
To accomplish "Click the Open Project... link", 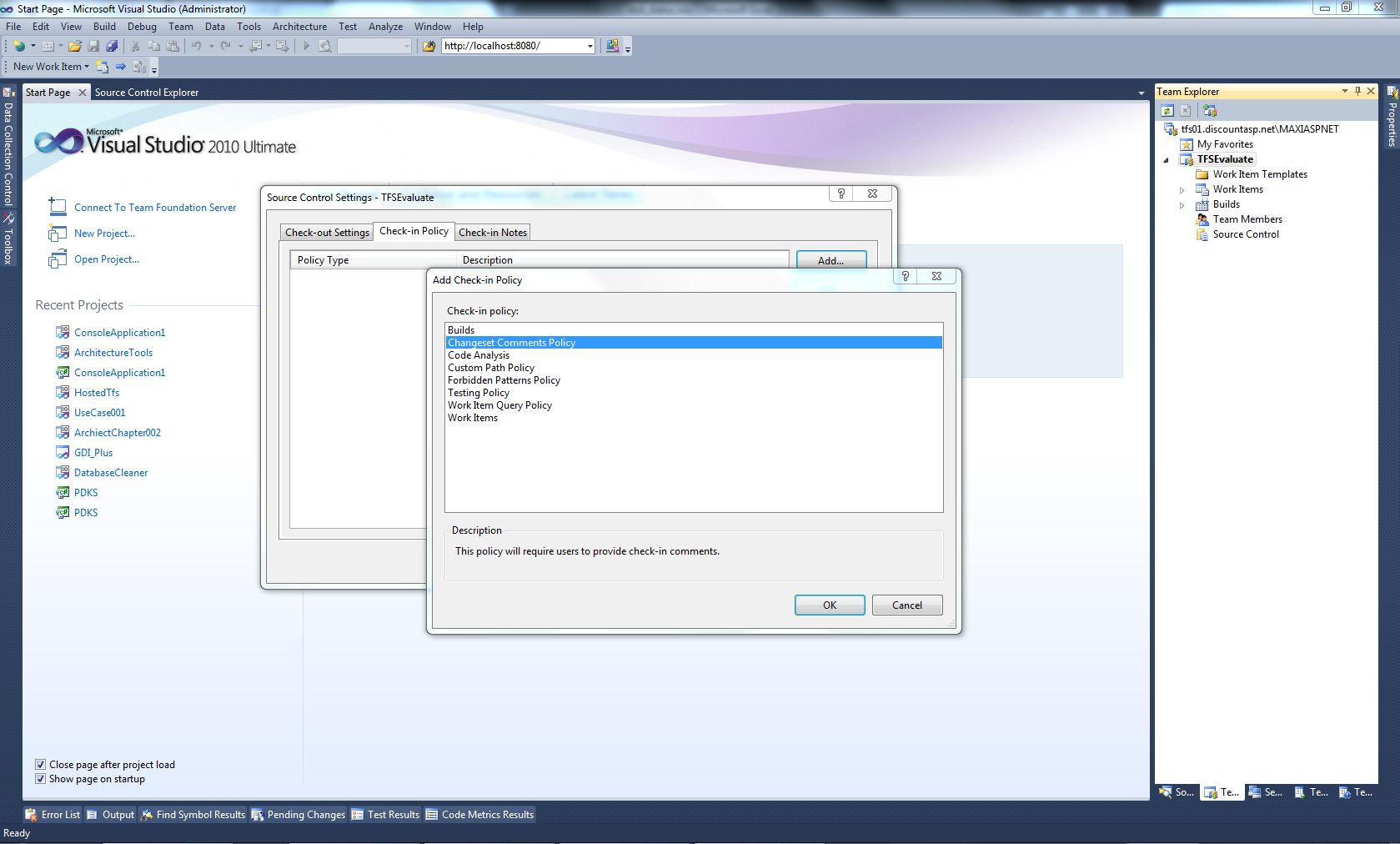I will 107,259.
